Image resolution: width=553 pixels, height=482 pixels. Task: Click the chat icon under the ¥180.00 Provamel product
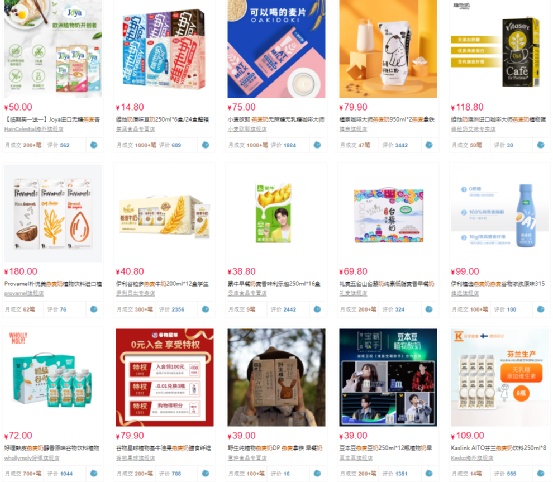(94, 309)
